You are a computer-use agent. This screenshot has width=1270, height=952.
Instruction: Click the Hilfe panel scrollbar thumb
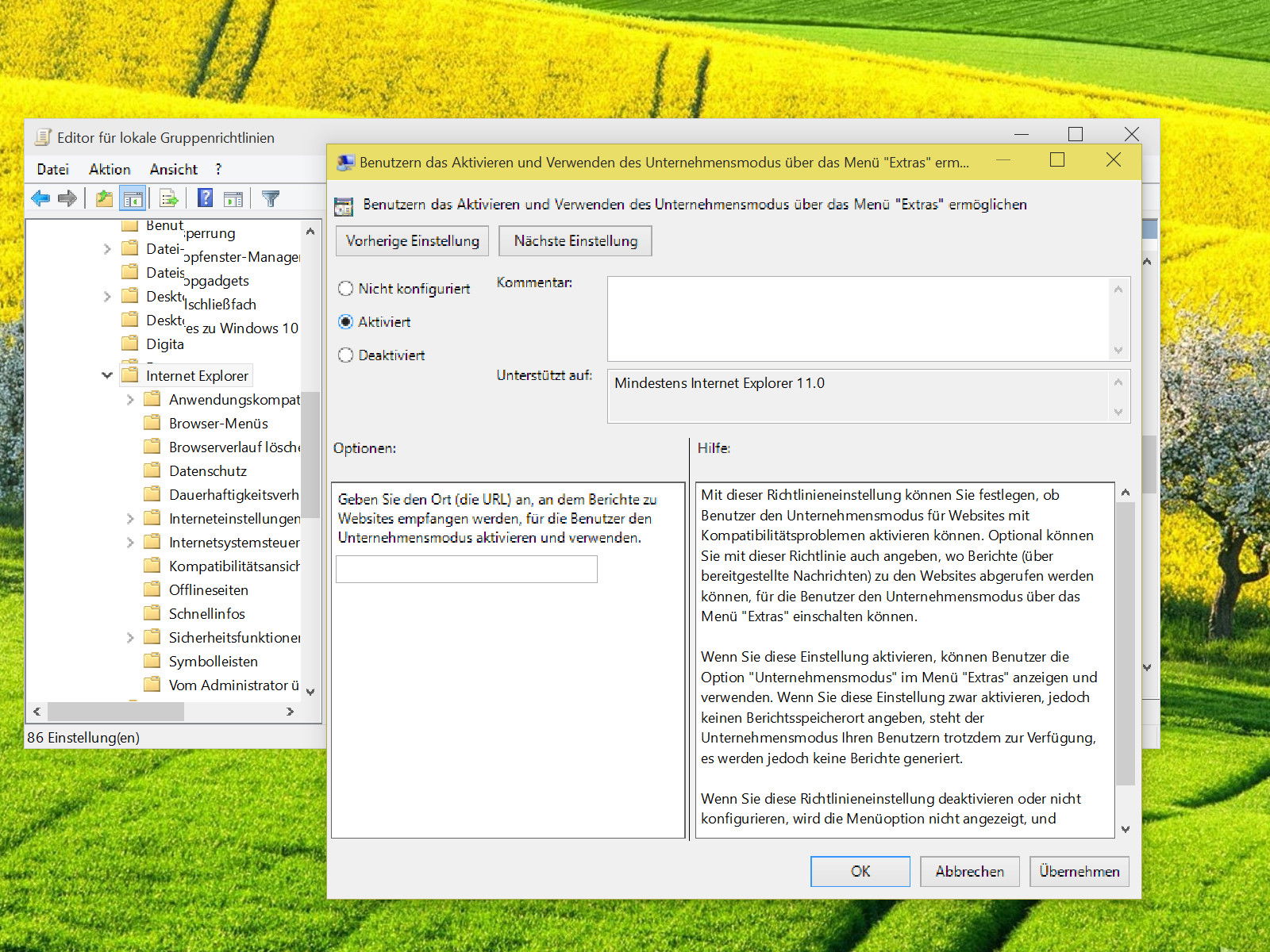[x=1125, y=643]
